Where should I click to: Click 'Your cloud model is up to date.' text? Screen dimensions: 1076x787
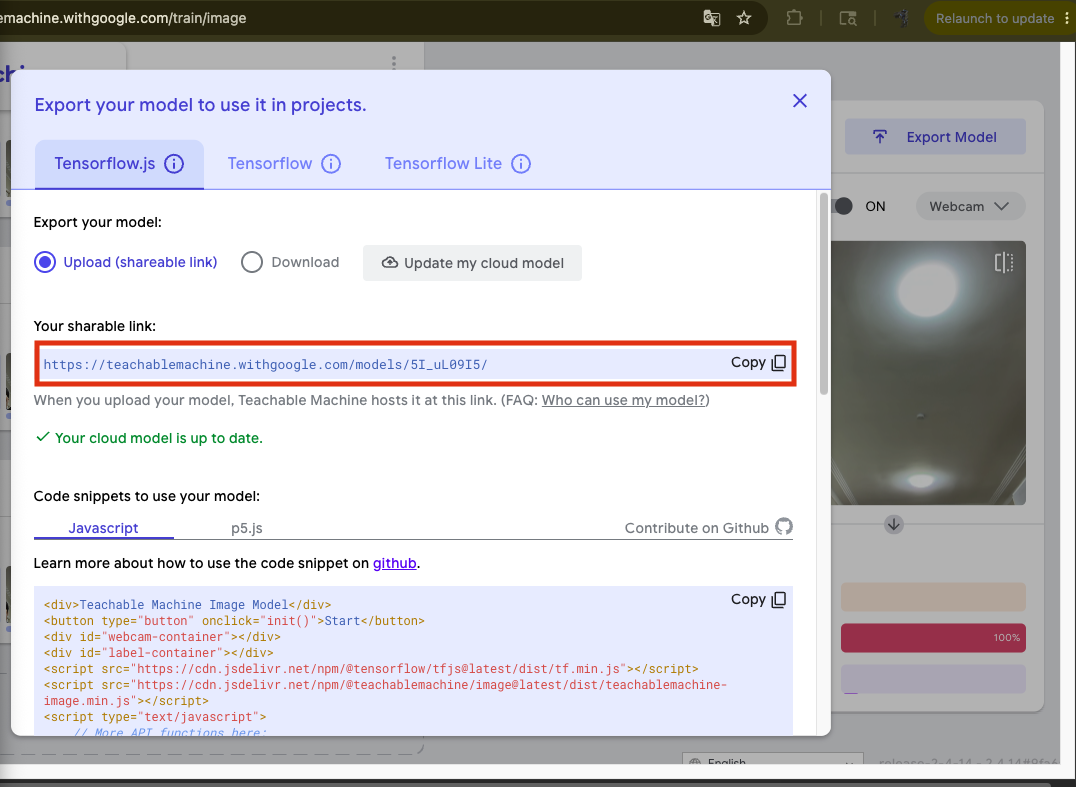click(159, 438)
